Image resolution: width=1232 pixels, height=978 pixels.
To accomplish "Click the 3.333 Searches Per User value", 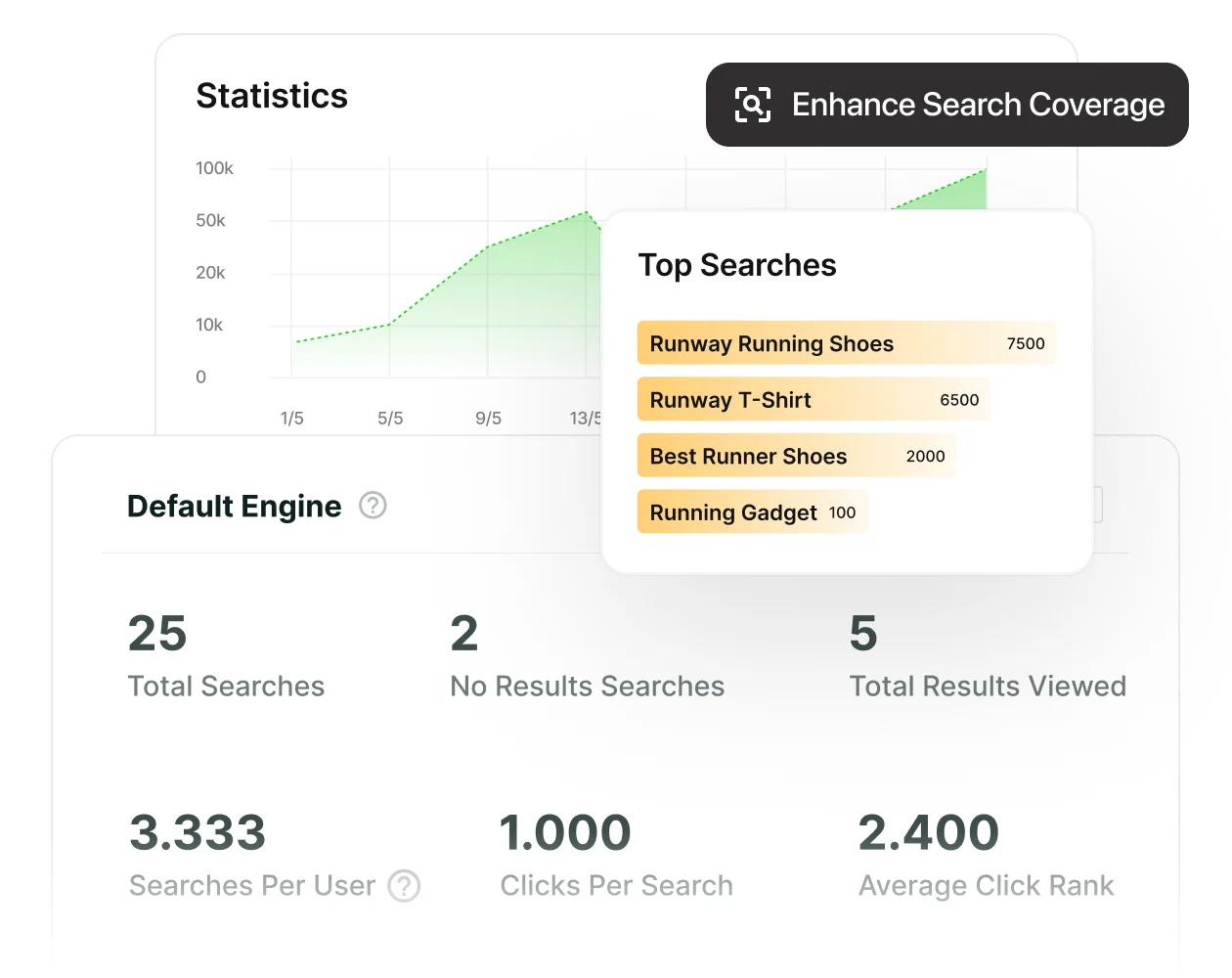I will (x=198, y=833).
